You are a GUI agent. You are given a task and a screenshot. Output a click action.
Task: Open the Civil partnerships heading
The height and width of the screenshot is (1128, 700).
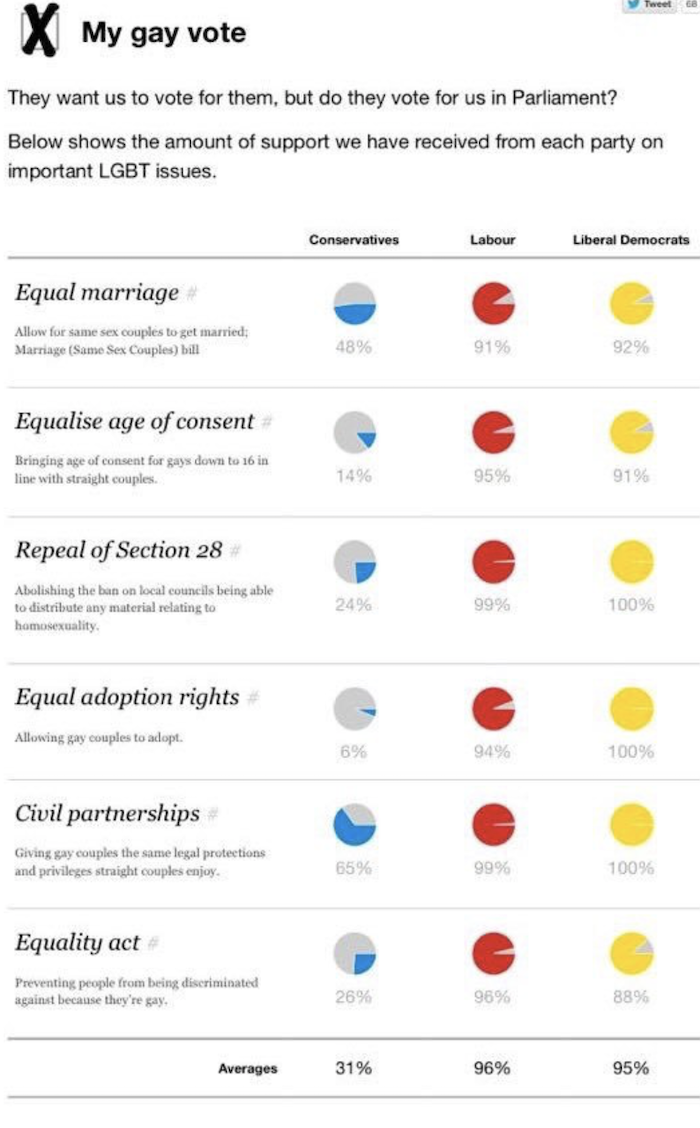coord(107,813)
